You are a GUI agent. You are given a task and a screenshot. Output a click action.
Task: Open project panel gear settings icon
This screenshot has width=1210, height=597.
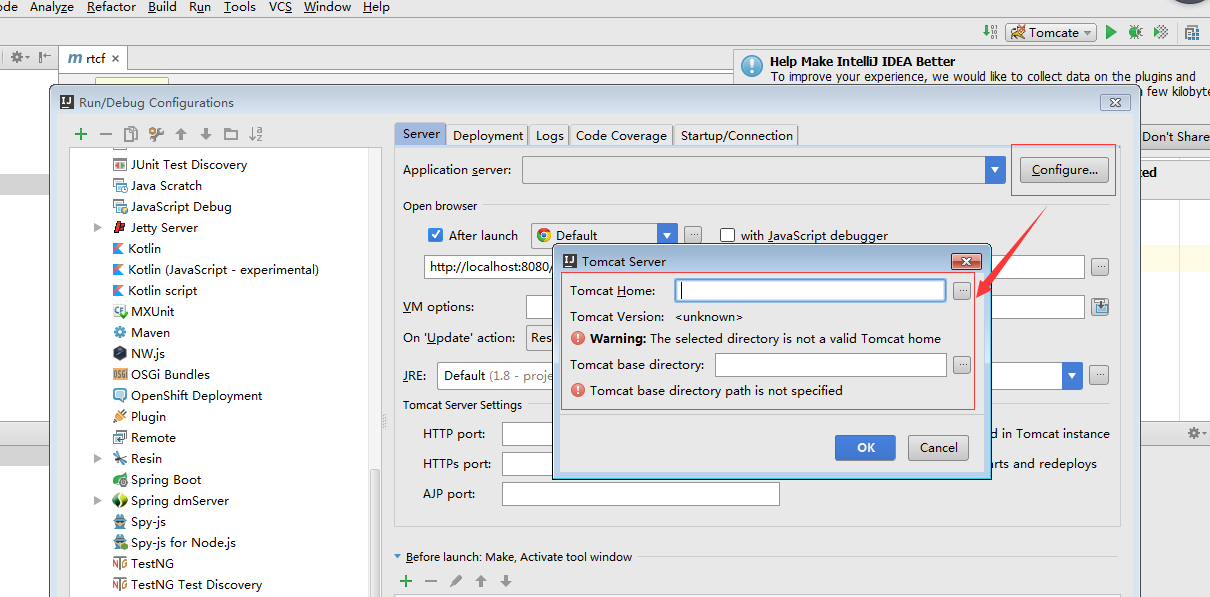pyautogui.click(x=20, y=58)
